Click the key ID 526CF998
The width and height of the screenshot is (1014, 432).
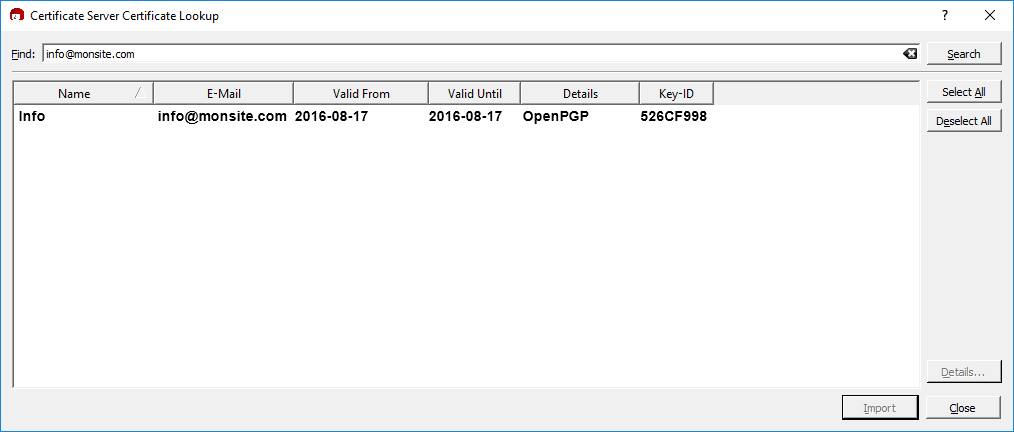point(673,117)
